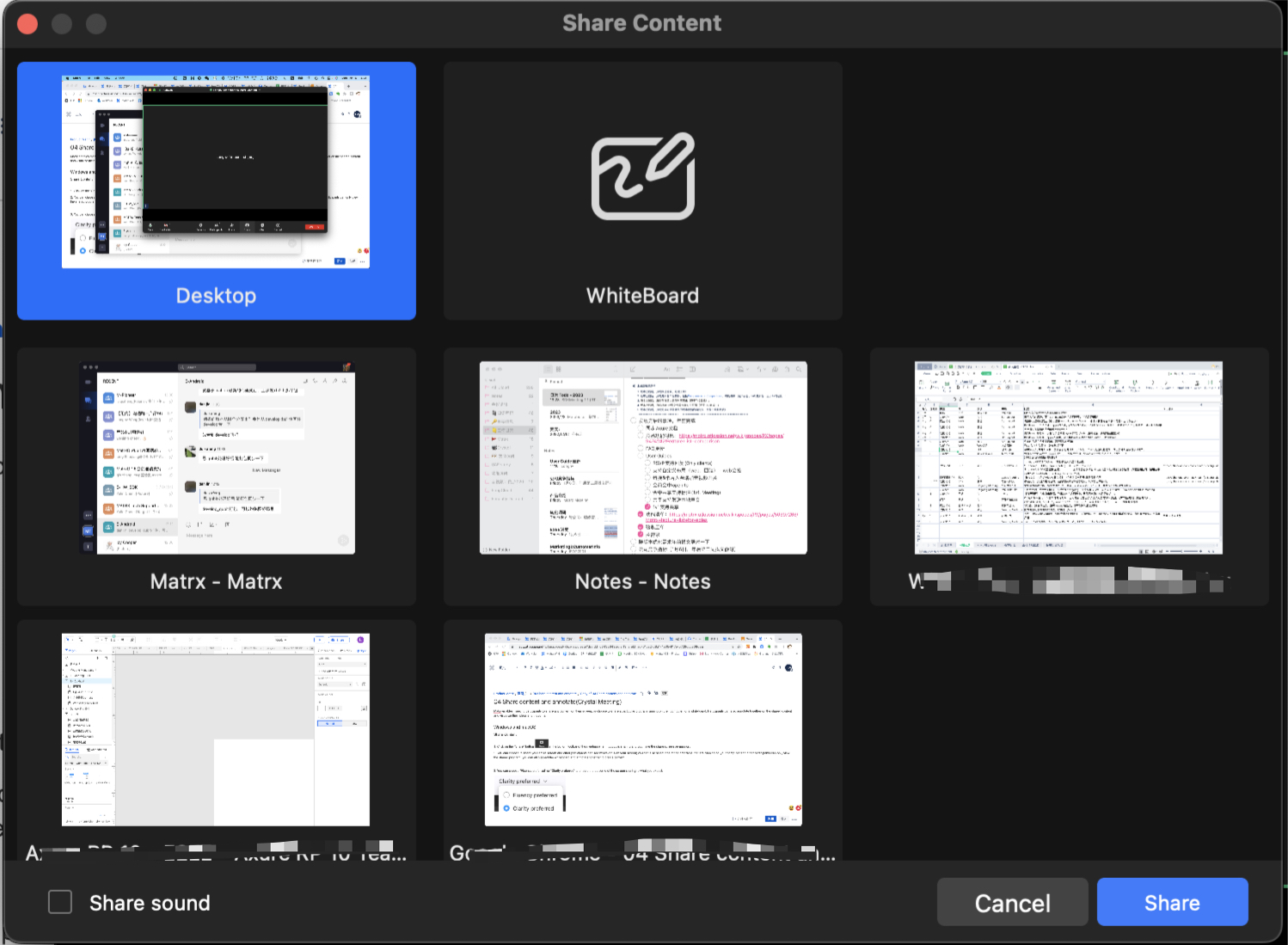Select the Google Chrome window thumbnail
Viewport: 1288px width, 945px height.
pos(643,729)
